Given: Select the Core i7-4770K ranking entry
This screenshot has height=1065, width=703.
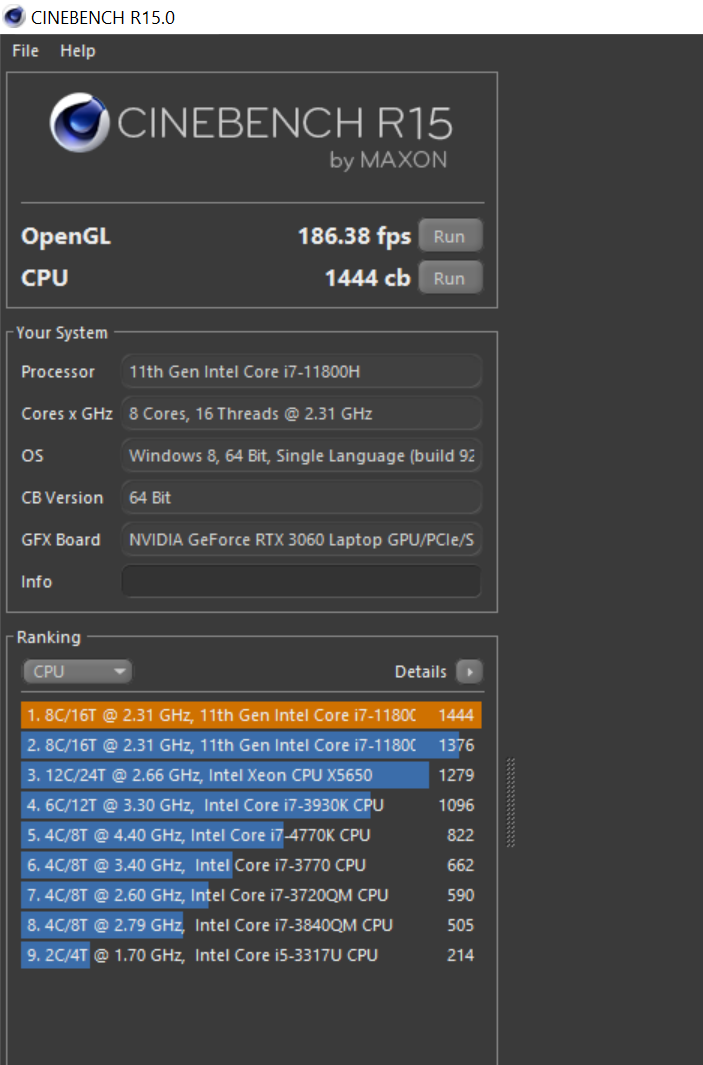Looking at the screenshot, I should pos(251,835).
